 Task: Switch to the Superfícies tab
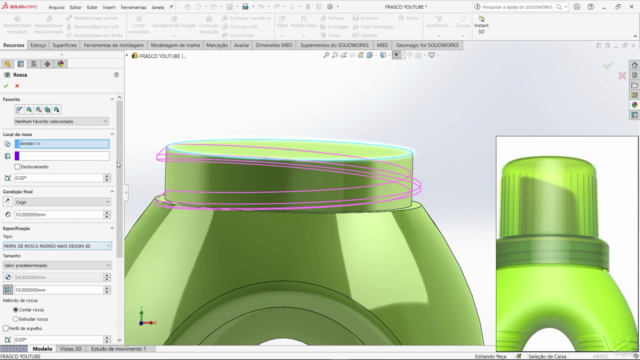[64, 45]
